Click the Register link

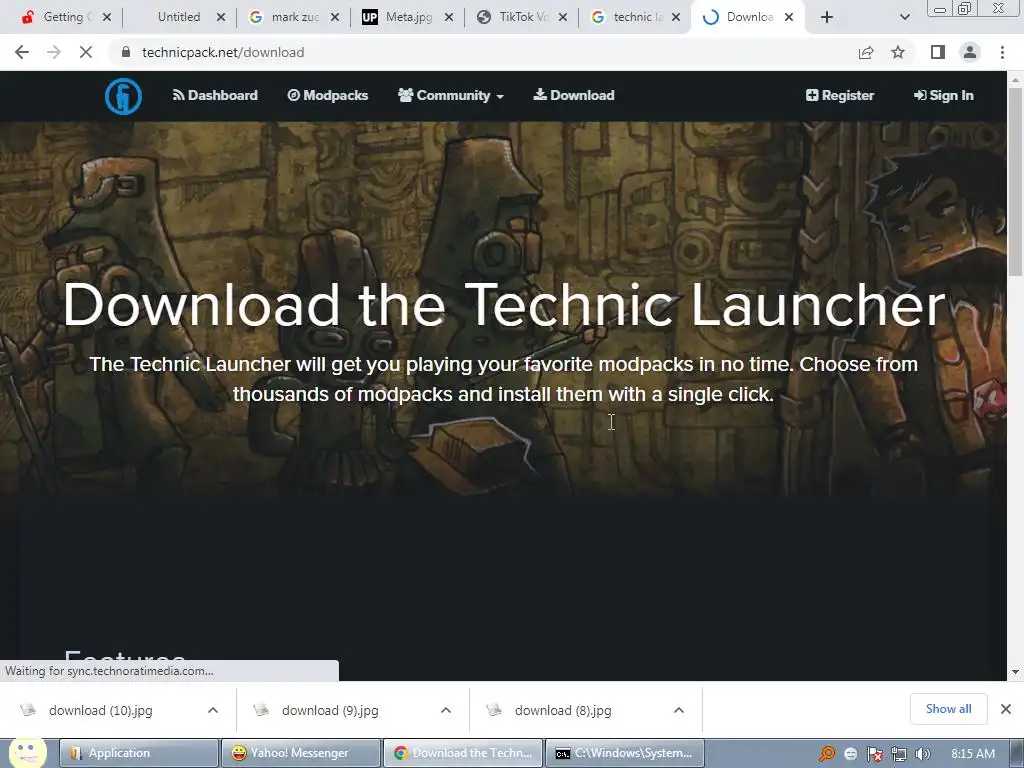[840, 95]
